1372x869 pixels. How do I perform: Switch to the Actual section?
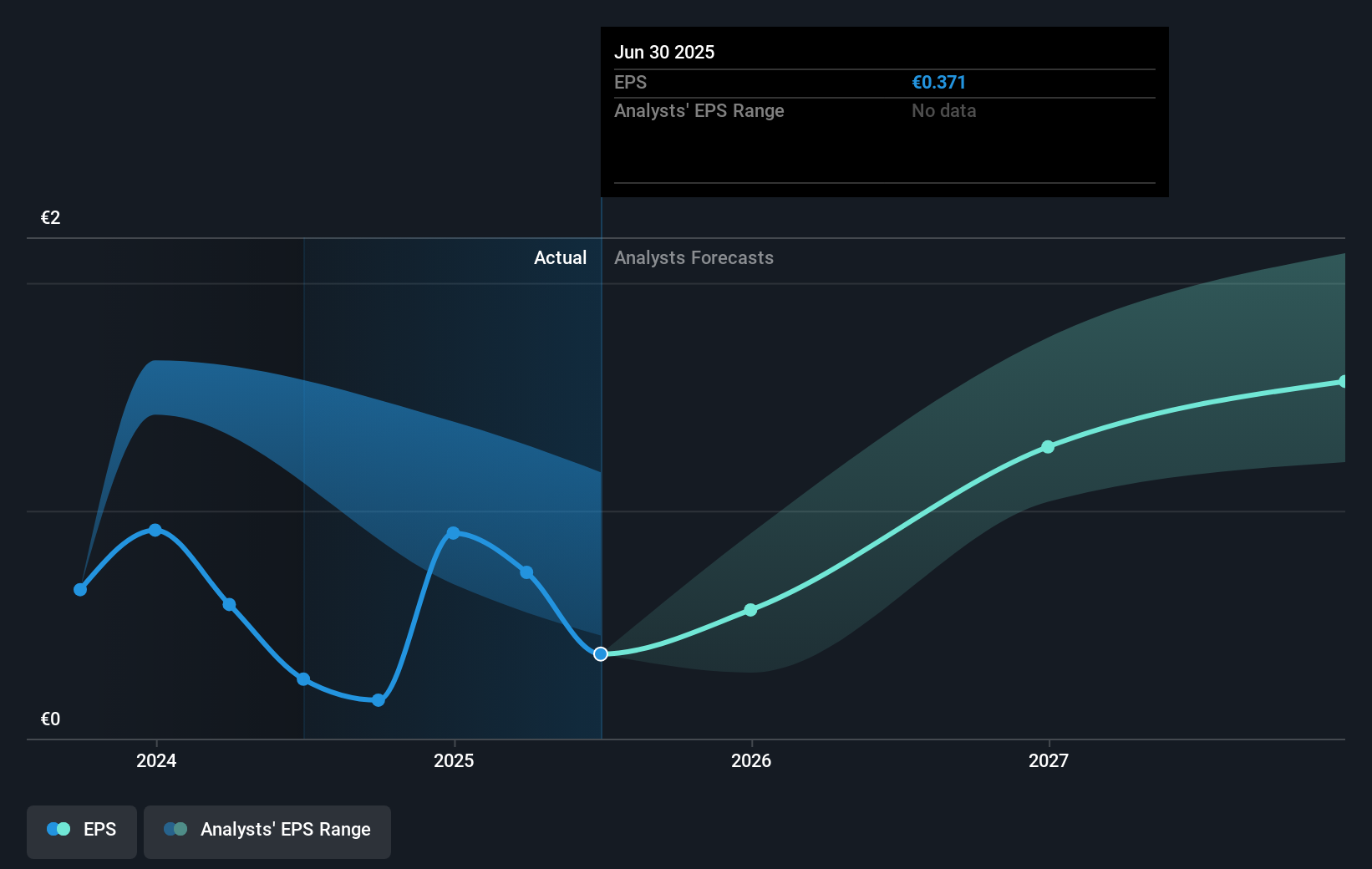coord(560,257)
